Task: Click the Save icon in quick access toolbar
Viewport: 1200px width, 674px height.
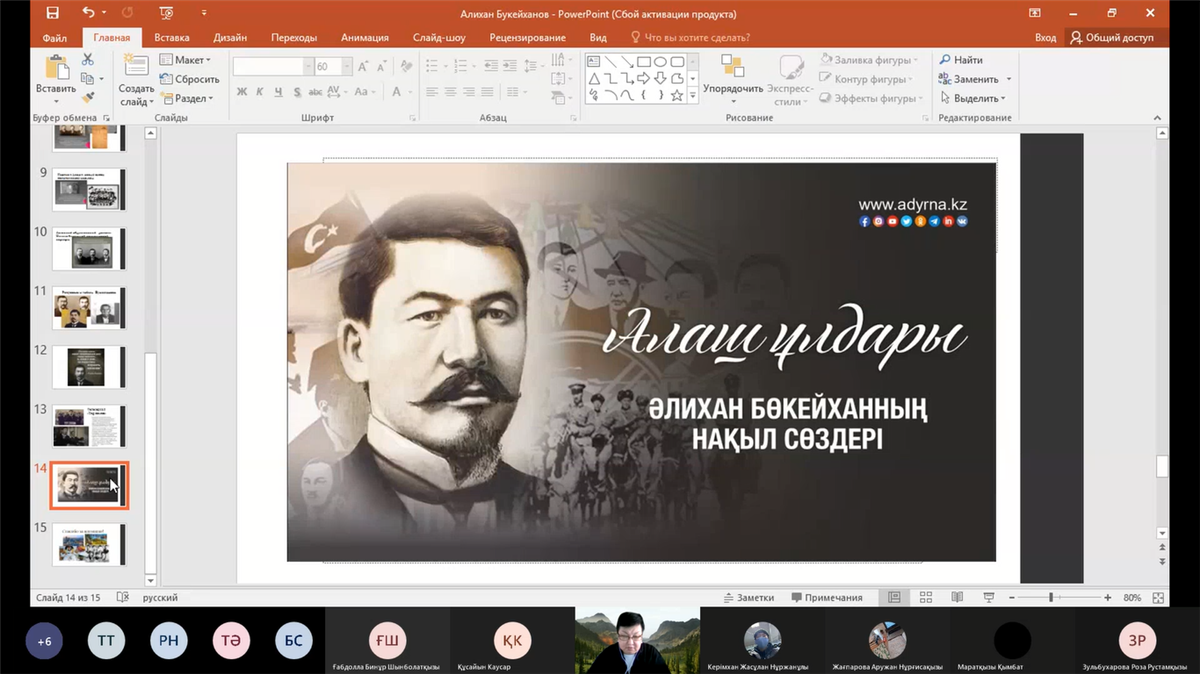Action: 52,13
